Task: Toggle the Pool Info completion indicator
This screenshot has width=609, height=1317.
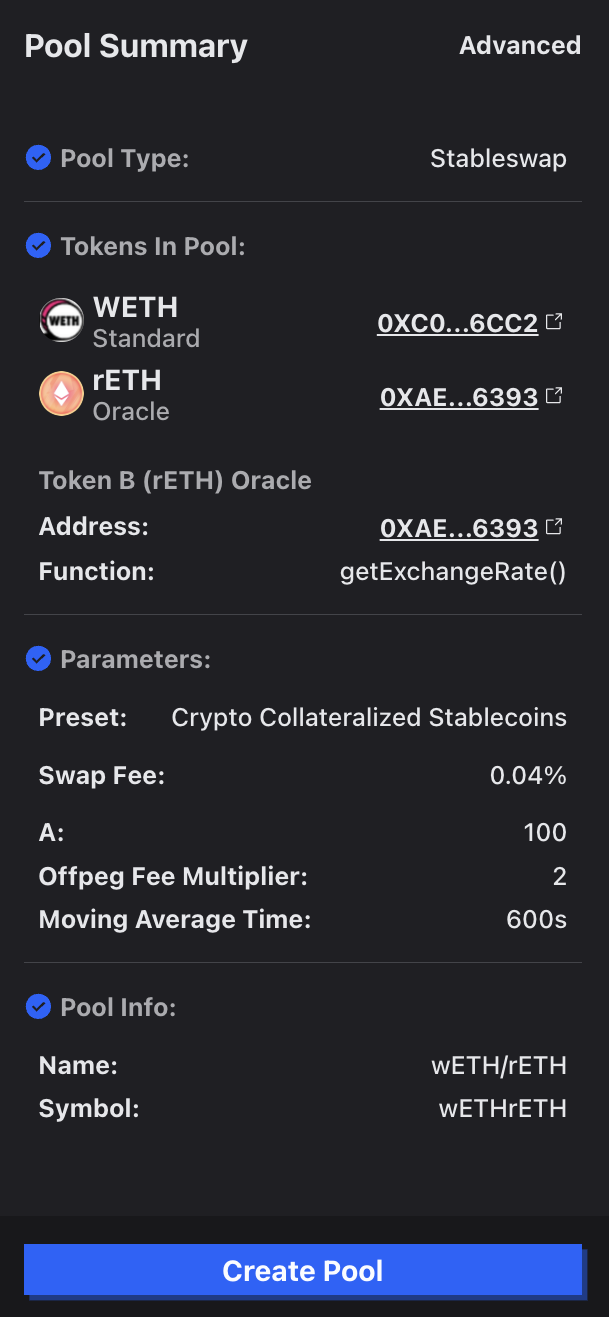Action: point(38,1007)
